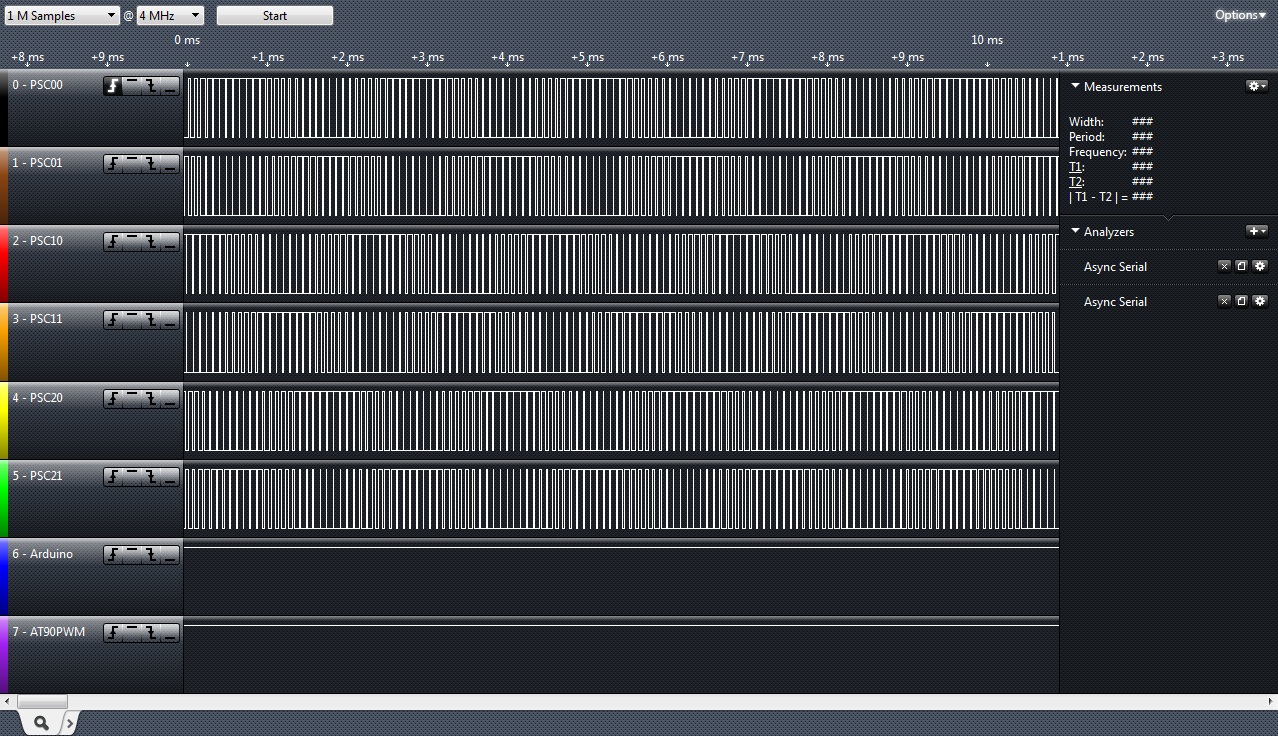Set low level trigger on Arduino channel
Screen dimensions: 1278x736
[170, 555]
